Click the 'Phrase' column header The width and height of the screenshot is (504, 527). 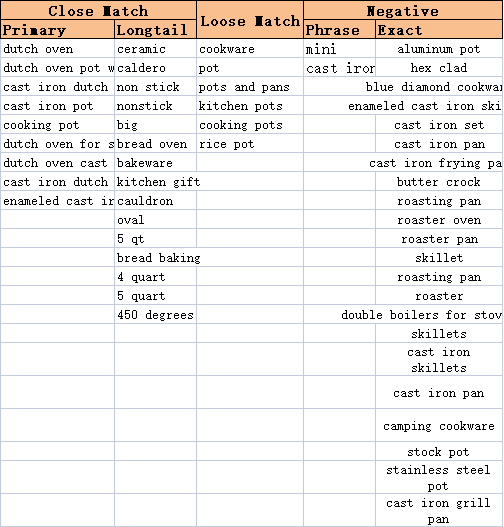click(x=339, y=30)
